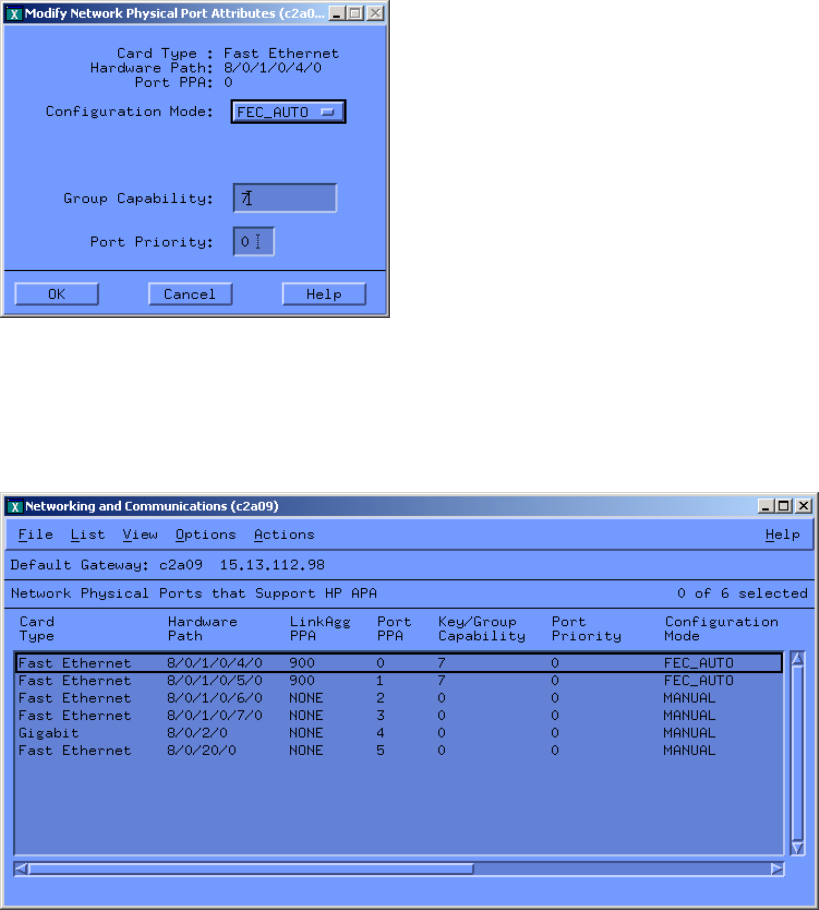Click the Port Priority column header

click(x=586, y=629)
